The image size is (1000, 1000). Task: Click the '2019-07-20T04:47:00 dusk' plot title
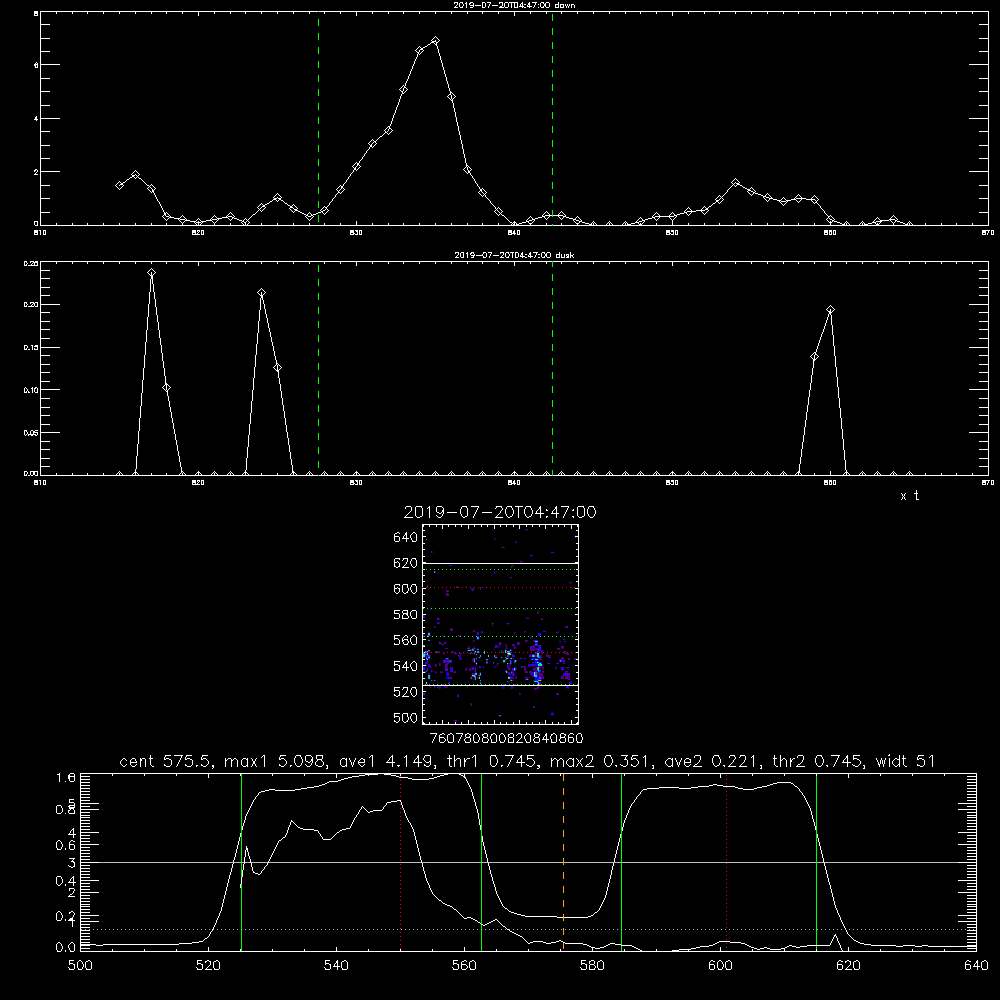(x=514, y=255)
